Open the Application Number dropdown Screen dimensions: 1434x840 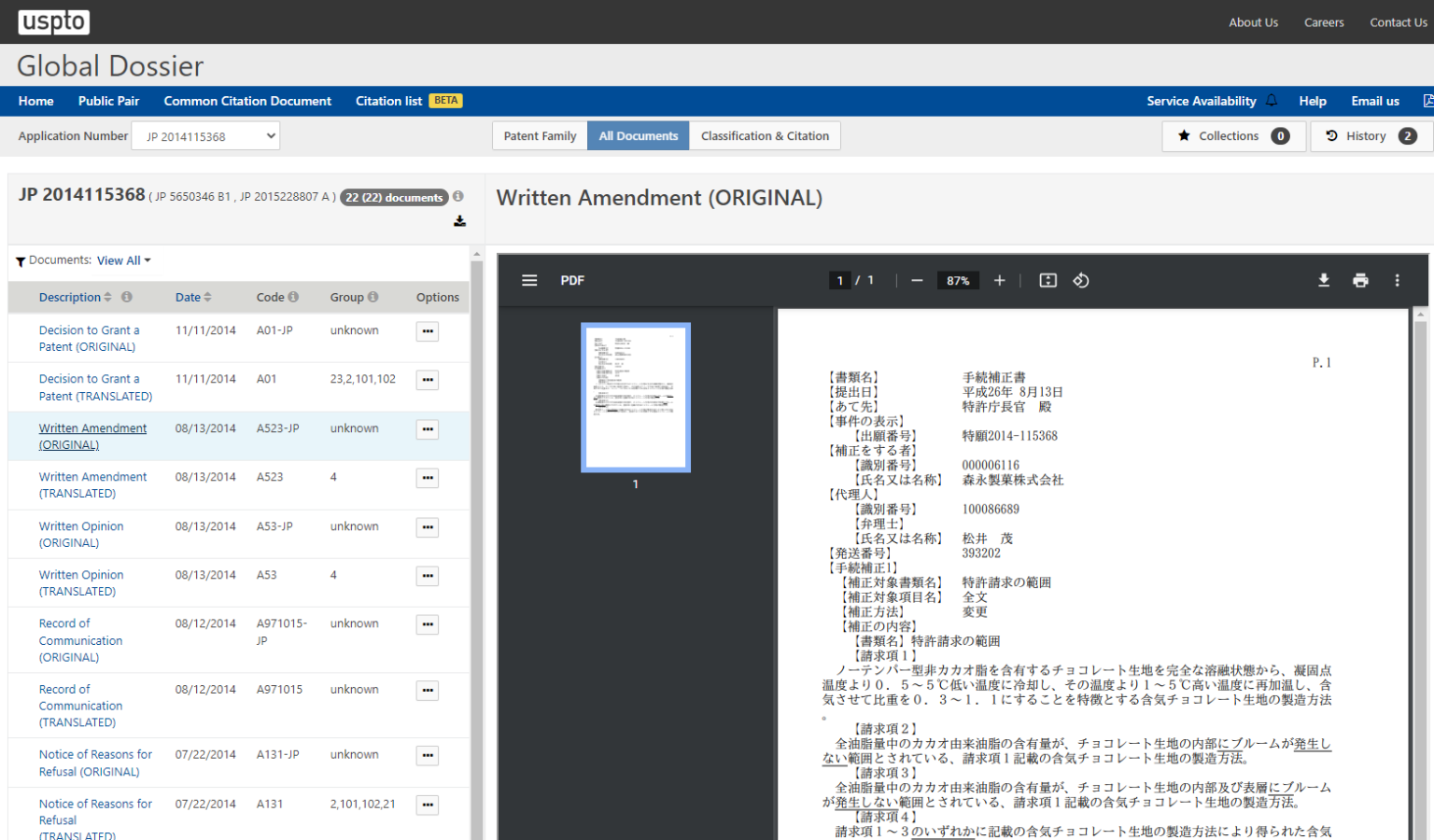205,136
